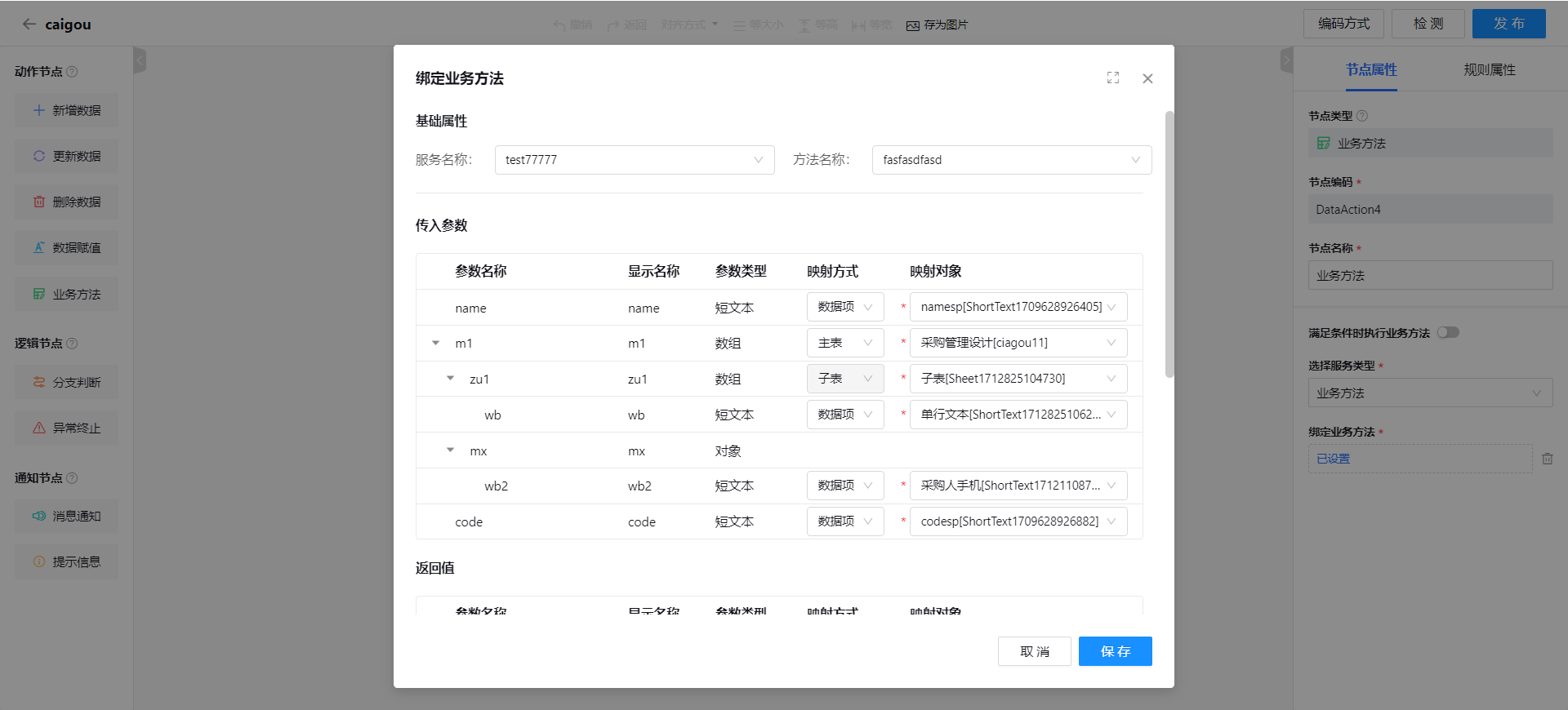The height and width of the screenshot is (710, 1568).
Task: Click the 取消 button
Action: point(1034,651)
